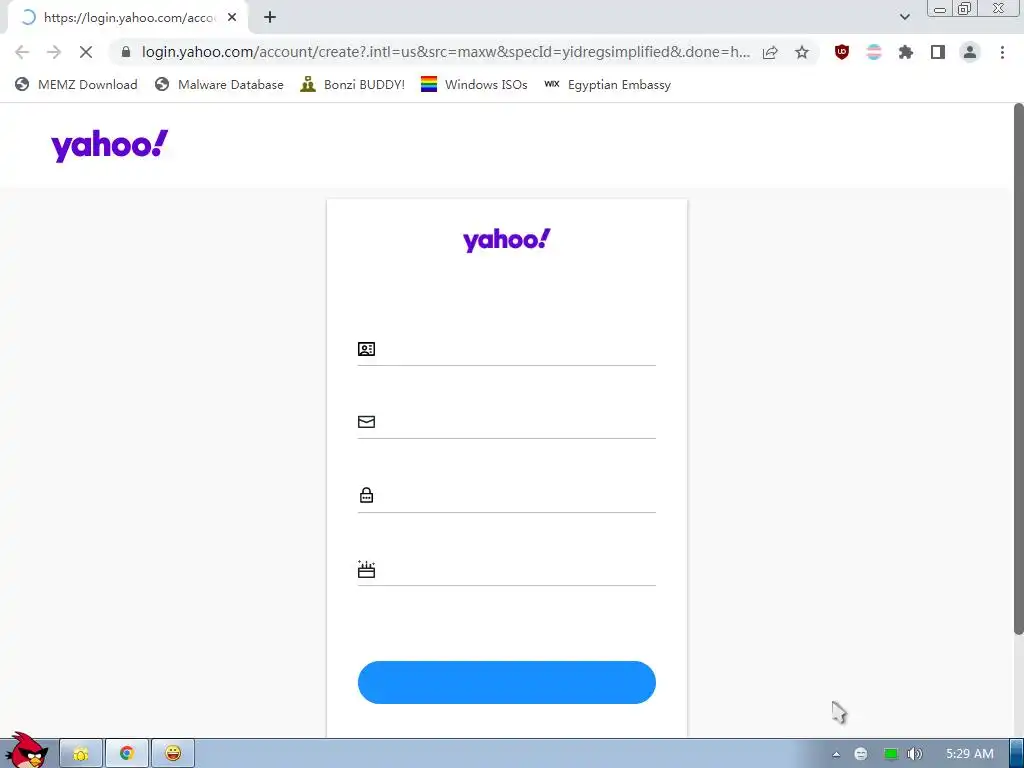Click the Chrome icon in the taskbar

(127, 753)
